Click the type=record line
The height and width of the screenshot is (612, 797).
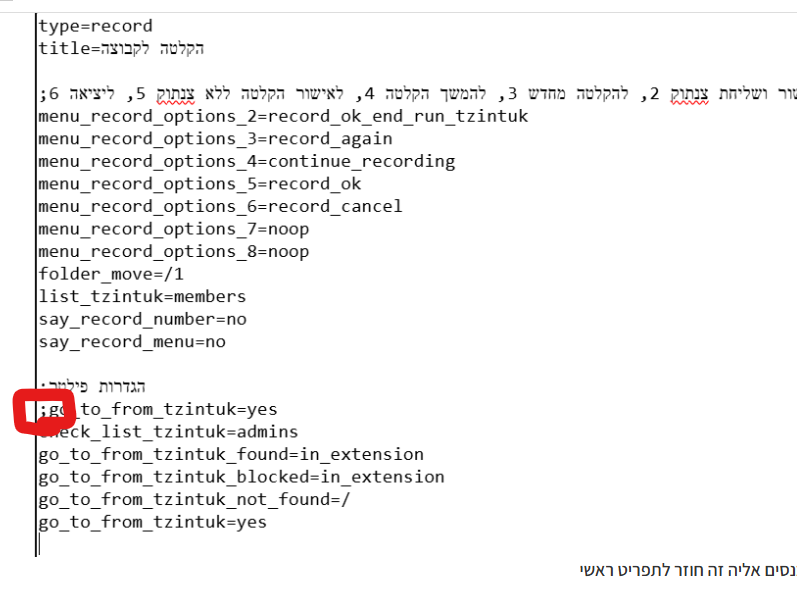96,26
